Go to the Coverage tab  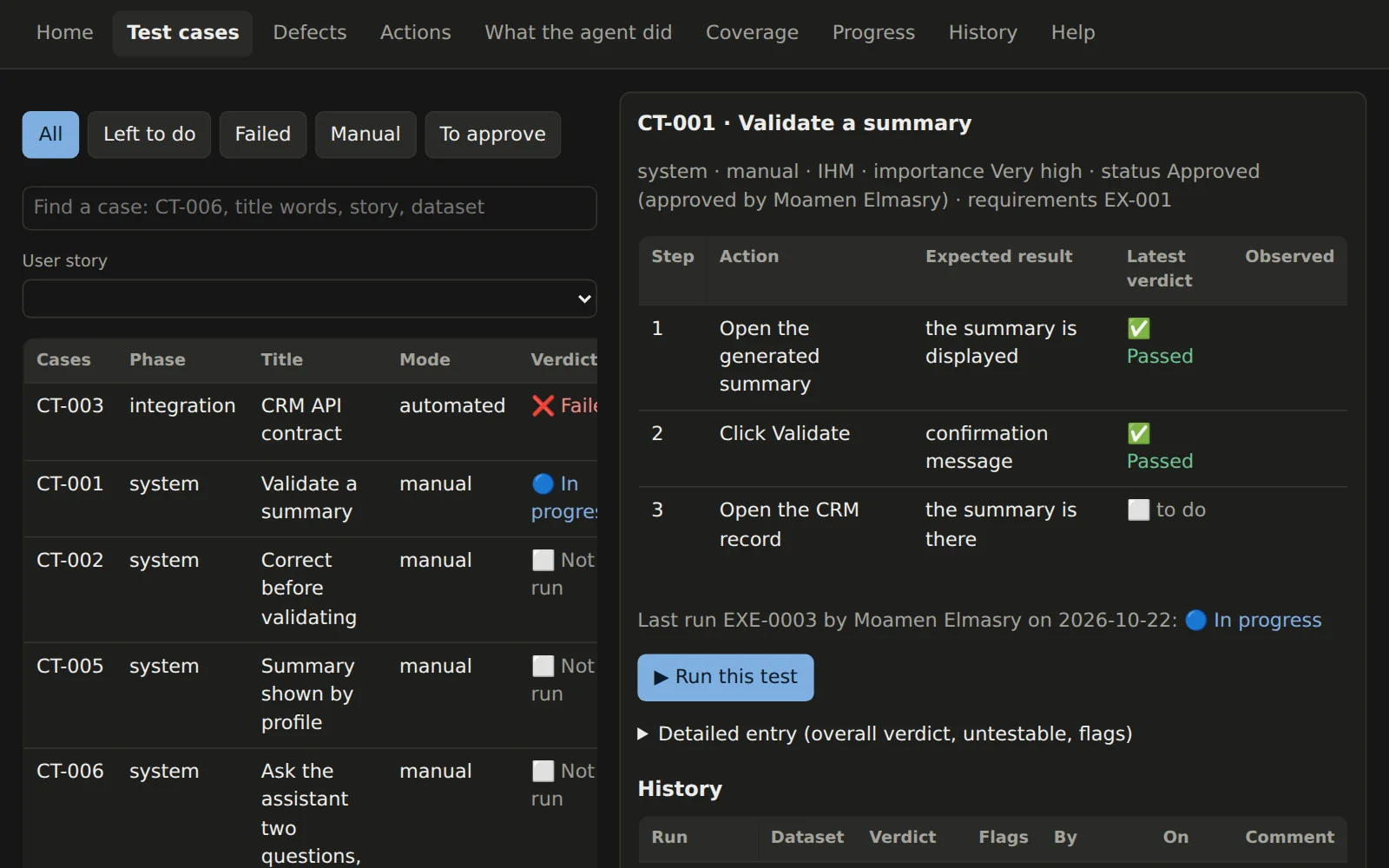coord(752,33)
